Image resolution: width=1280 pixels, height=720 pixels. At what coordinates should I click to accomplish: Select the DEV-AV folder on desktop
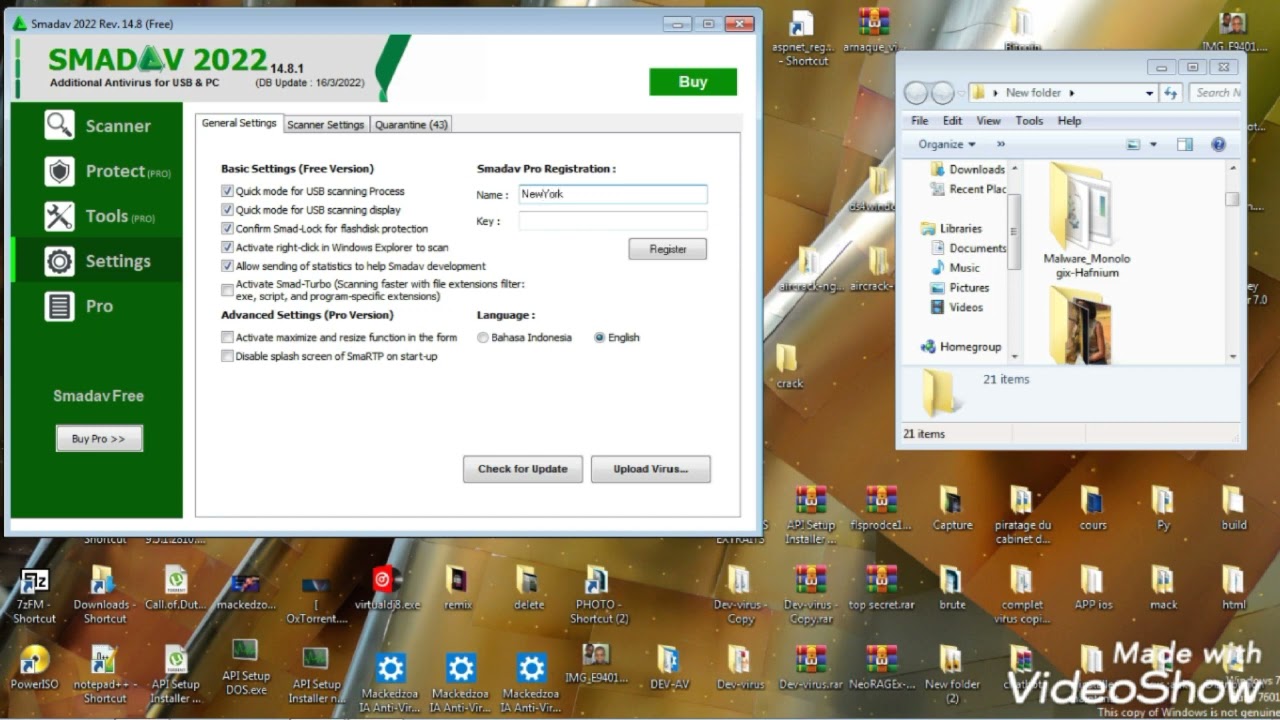pyautogui.click(x=668, y=668)
